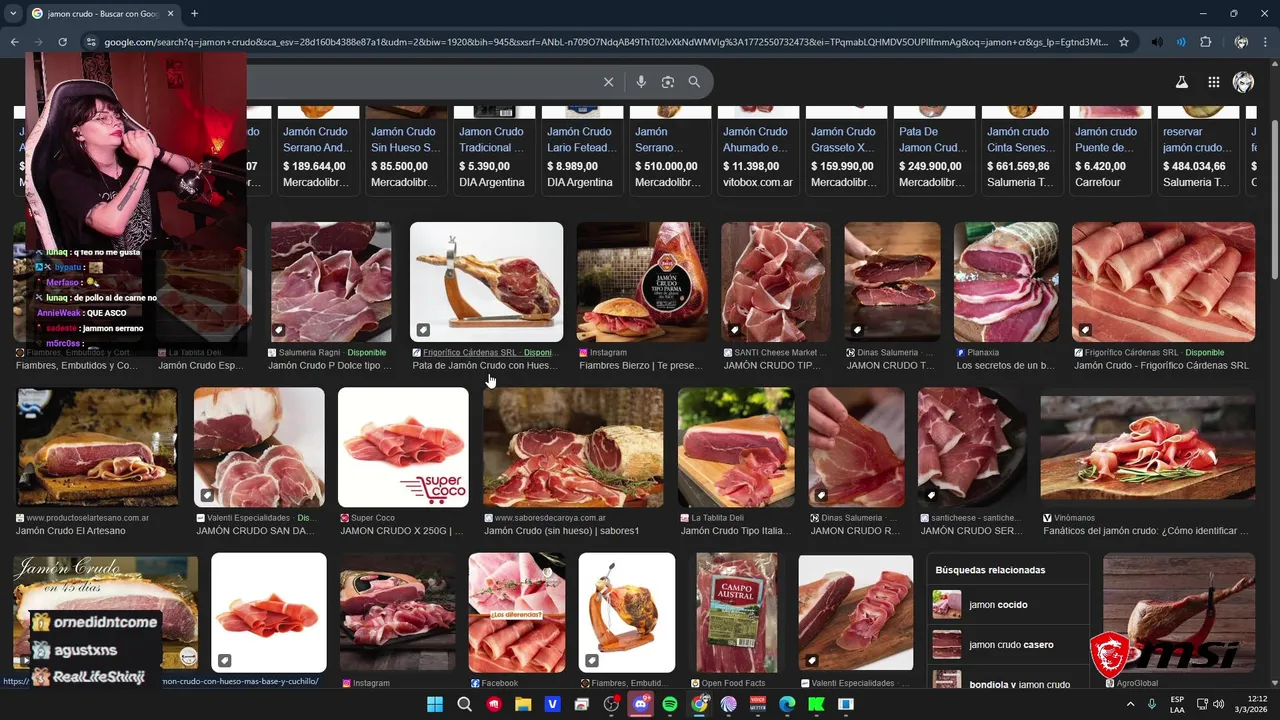
Task: Reload the Google search page
Action: [x=62, y=42]
